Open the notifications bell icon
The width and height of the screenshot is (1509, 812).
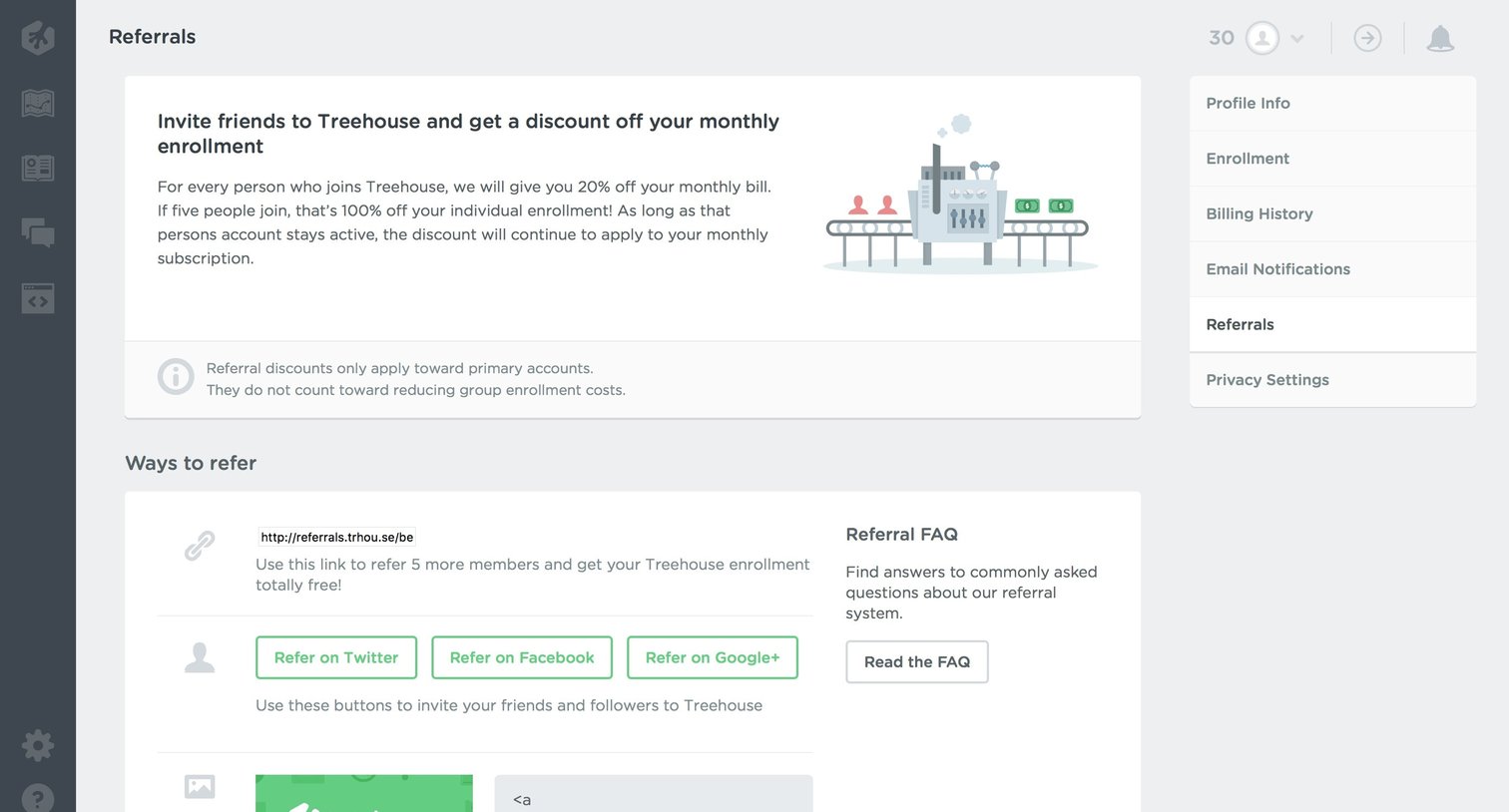pos(1440,38)
